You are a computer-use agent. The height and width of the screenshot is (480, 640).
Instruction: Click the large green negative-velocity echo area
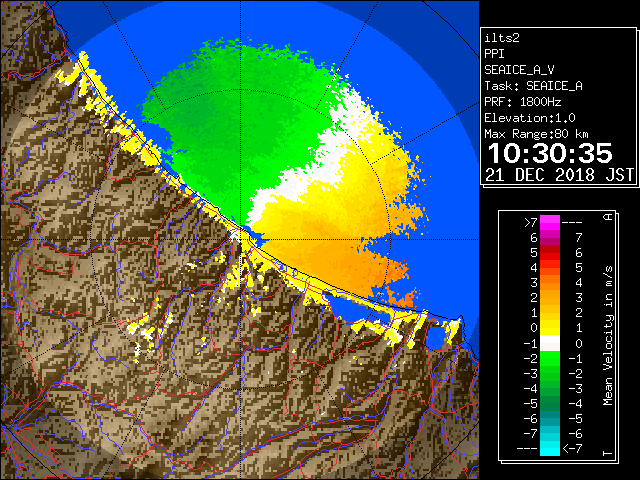241,131
